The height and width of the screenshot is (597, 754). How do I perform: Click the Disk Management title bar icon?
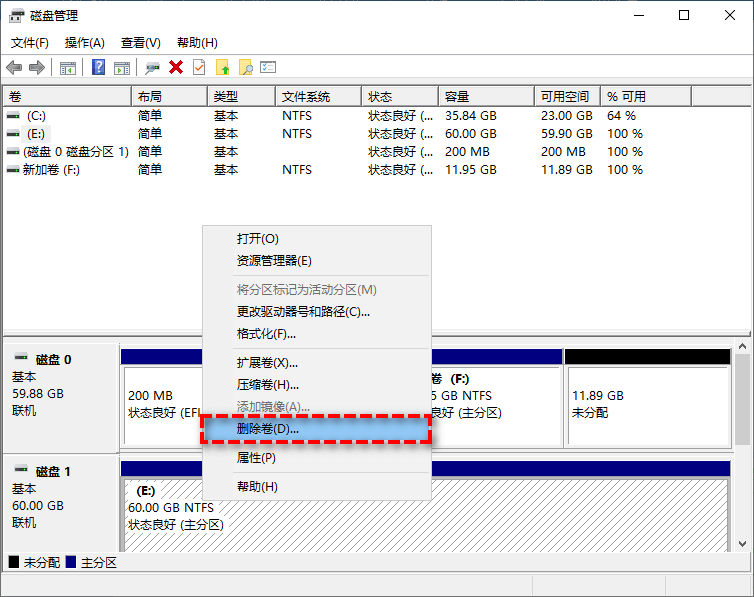[x=16, y=16]
